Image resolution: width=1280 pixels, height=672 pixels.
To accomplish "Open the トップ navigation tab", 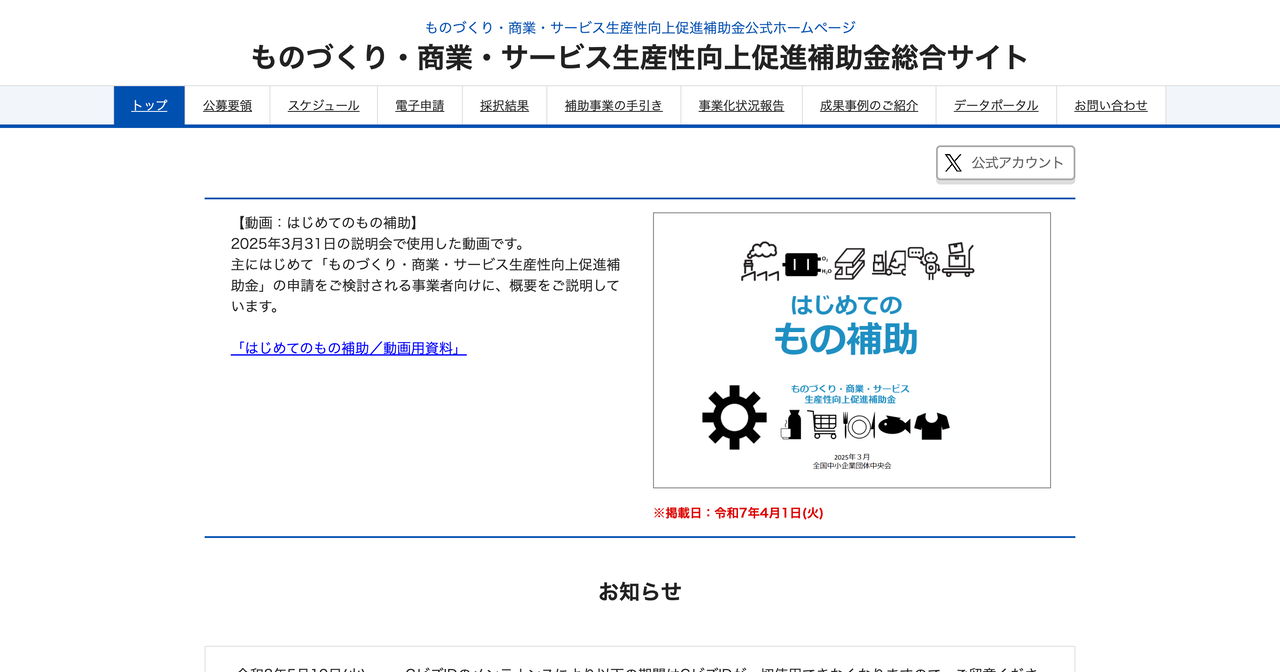I will click(149, 105).
